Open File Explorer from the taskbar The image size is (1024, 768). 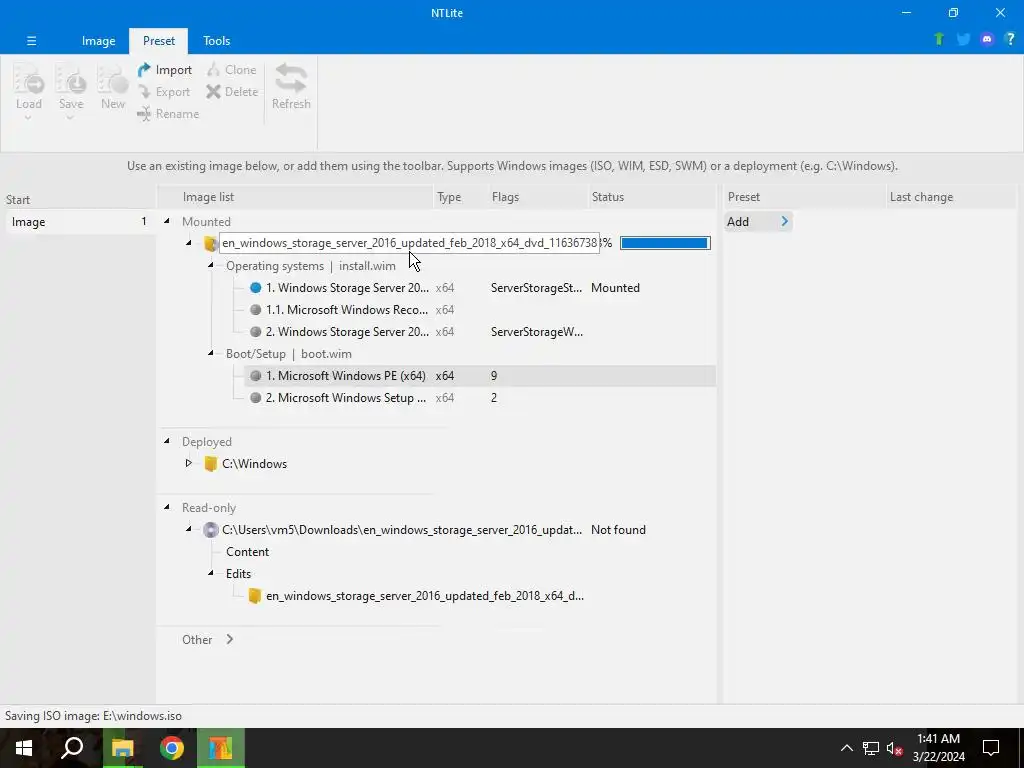click(x=122, y=748)
